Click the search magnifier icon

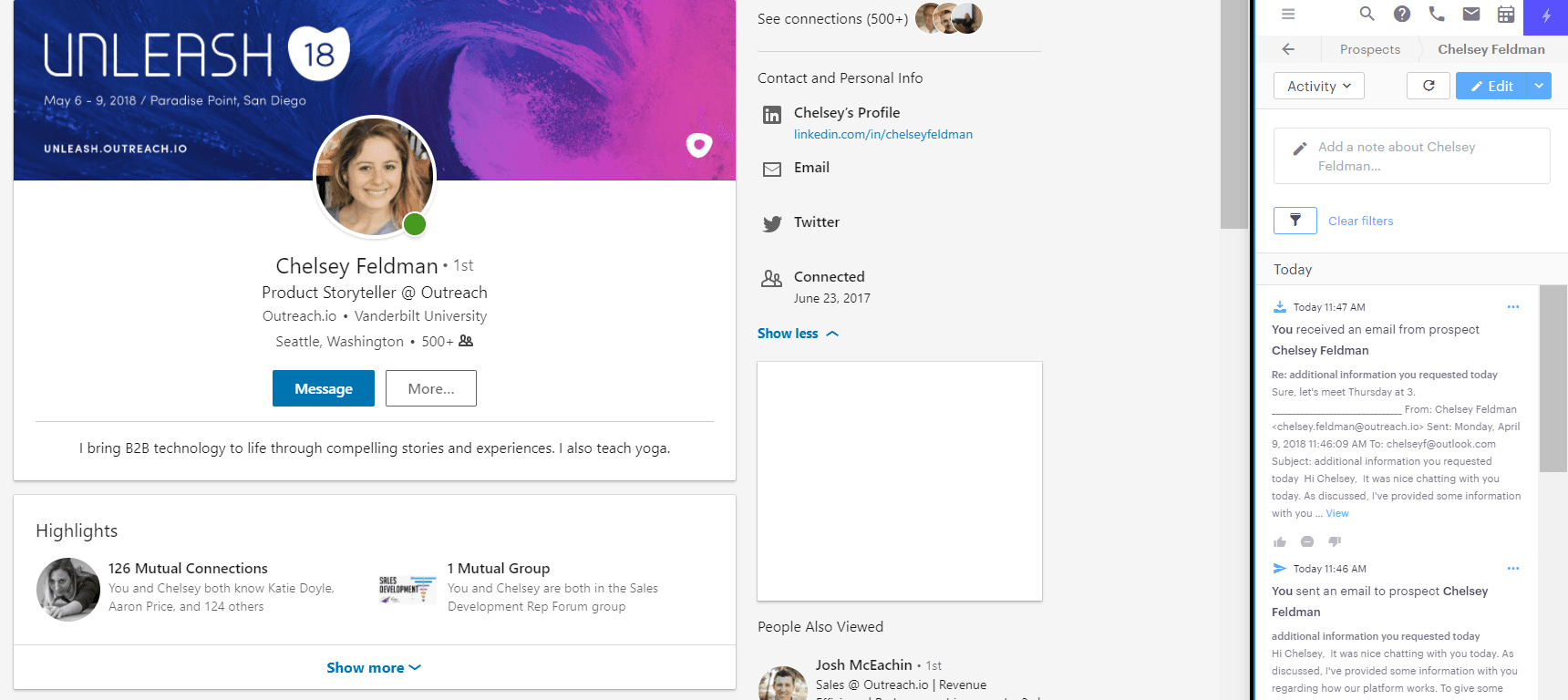point(1367,14)
